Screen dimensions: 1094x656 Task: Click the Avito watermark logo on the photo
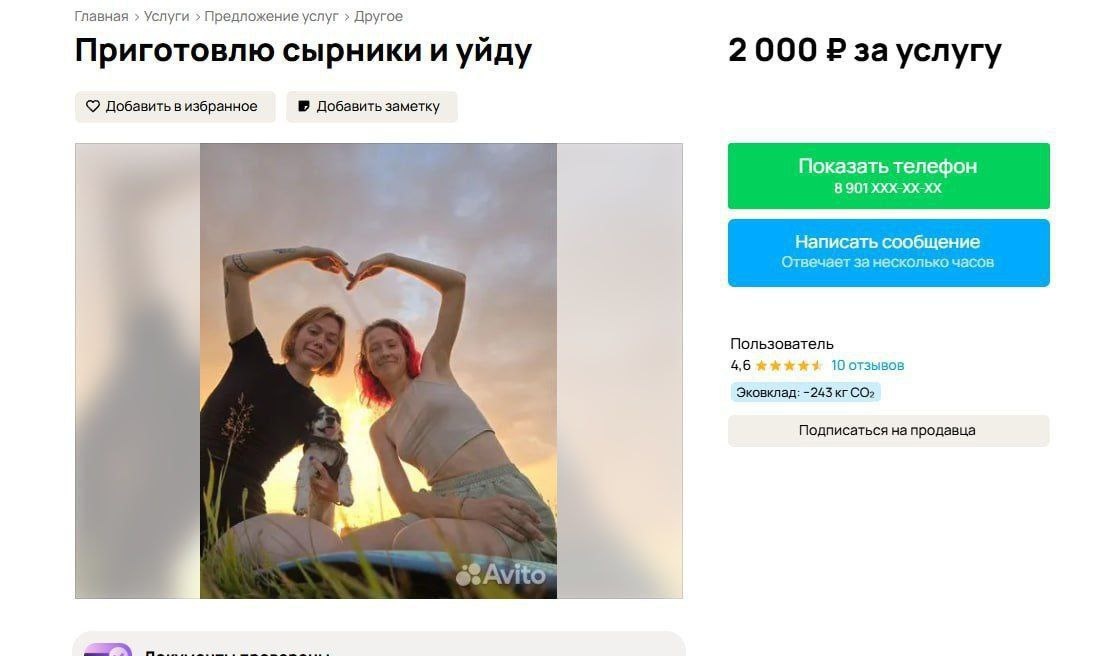tap(500, 574)
